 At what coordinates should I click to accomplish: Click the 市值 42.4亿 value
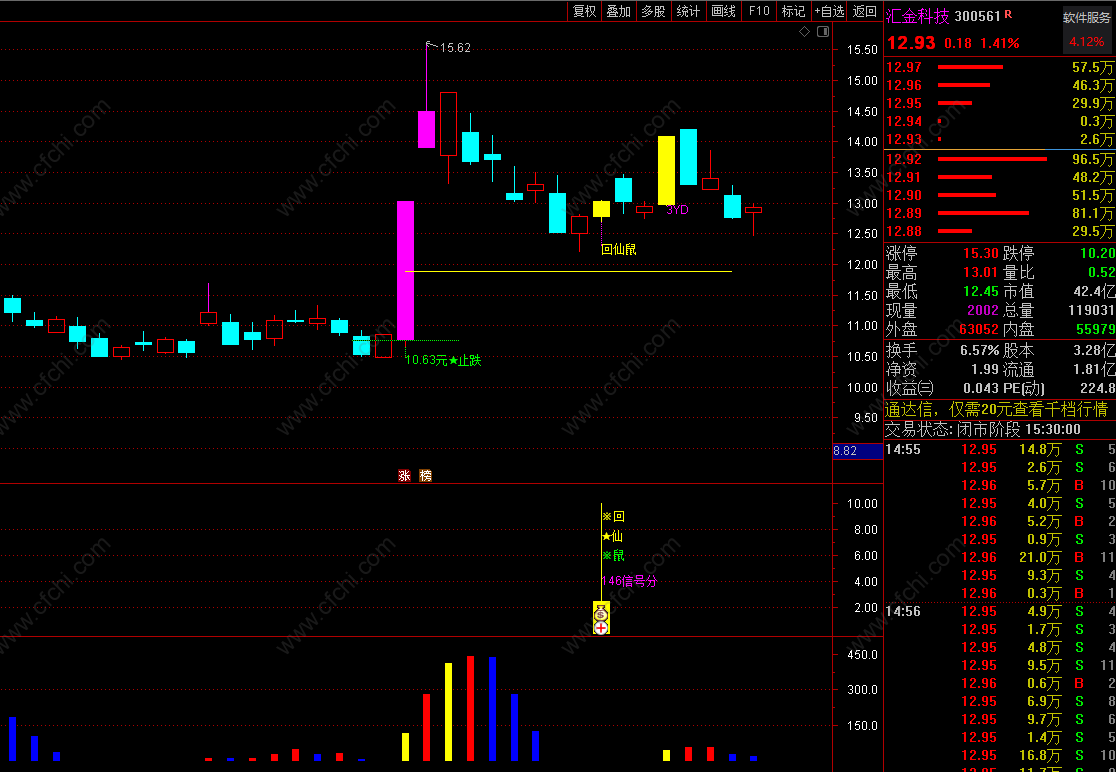(1094, 292)
